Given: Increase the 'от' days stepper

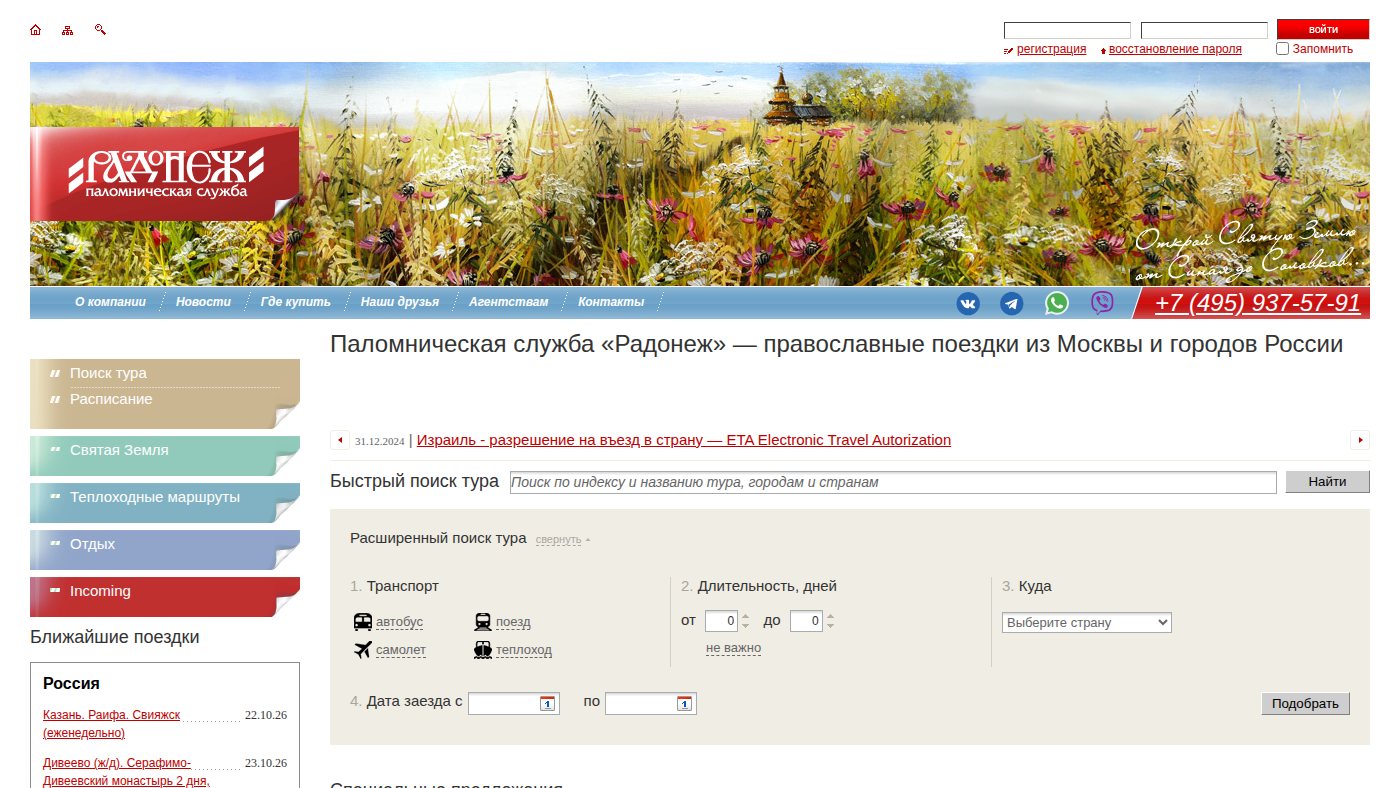Looking at the screenshot, I should pyautogui.click(x=745, y=617).
